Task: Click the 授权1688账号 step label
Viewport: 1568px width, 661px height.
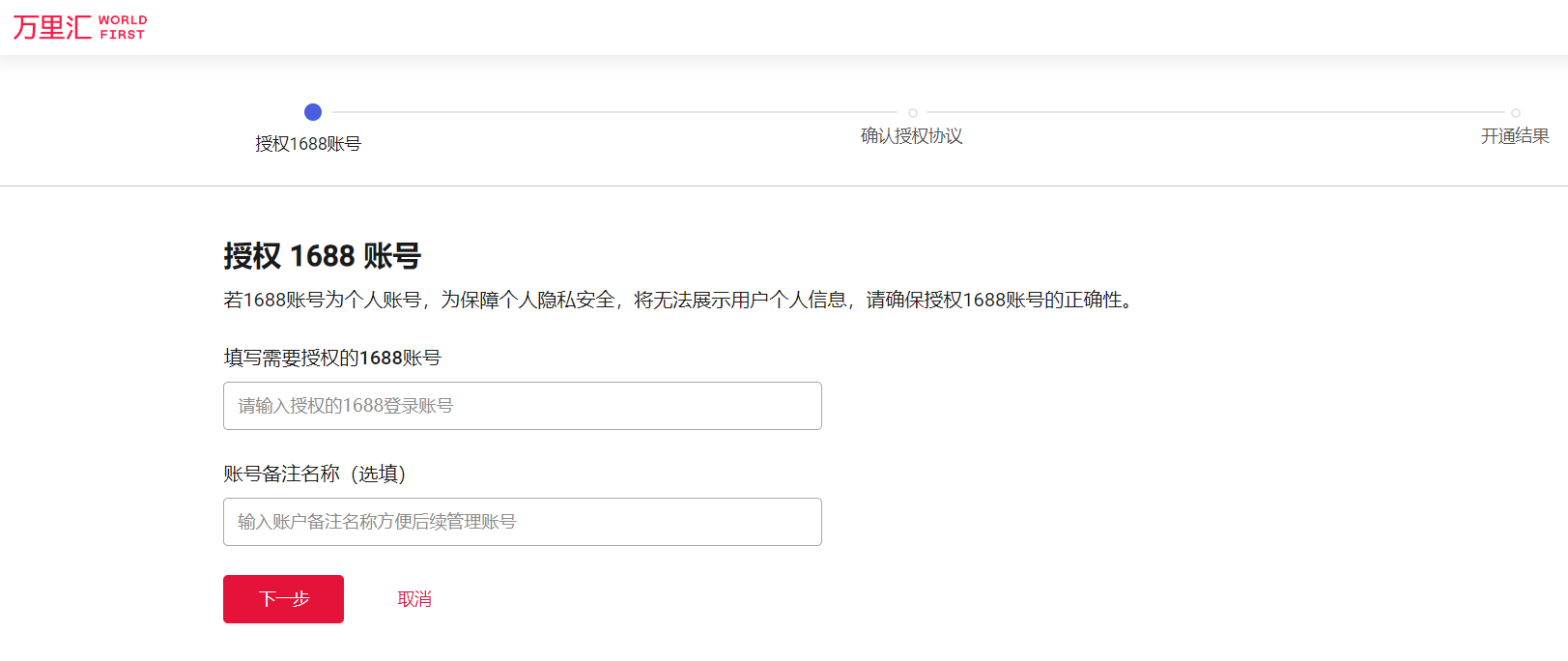Action: tap(308, 144)
